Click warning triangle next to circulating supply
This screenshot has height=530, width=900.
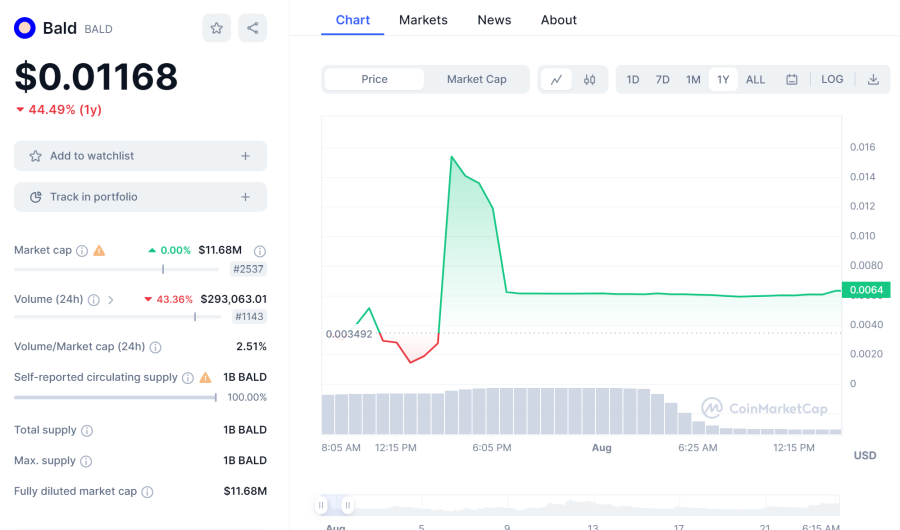coord(205,378)
